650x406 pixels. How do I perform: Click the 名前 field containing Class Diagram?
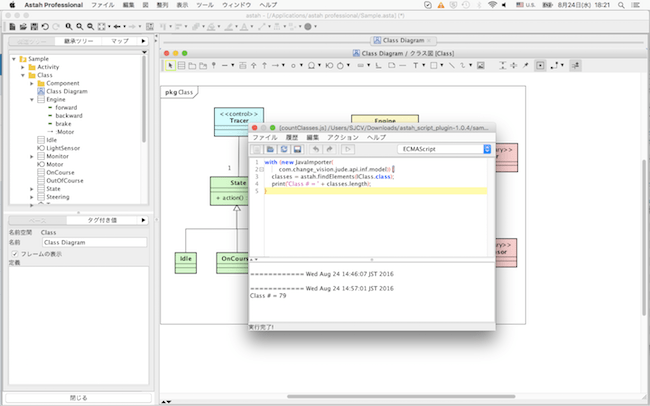coord(93,242)
